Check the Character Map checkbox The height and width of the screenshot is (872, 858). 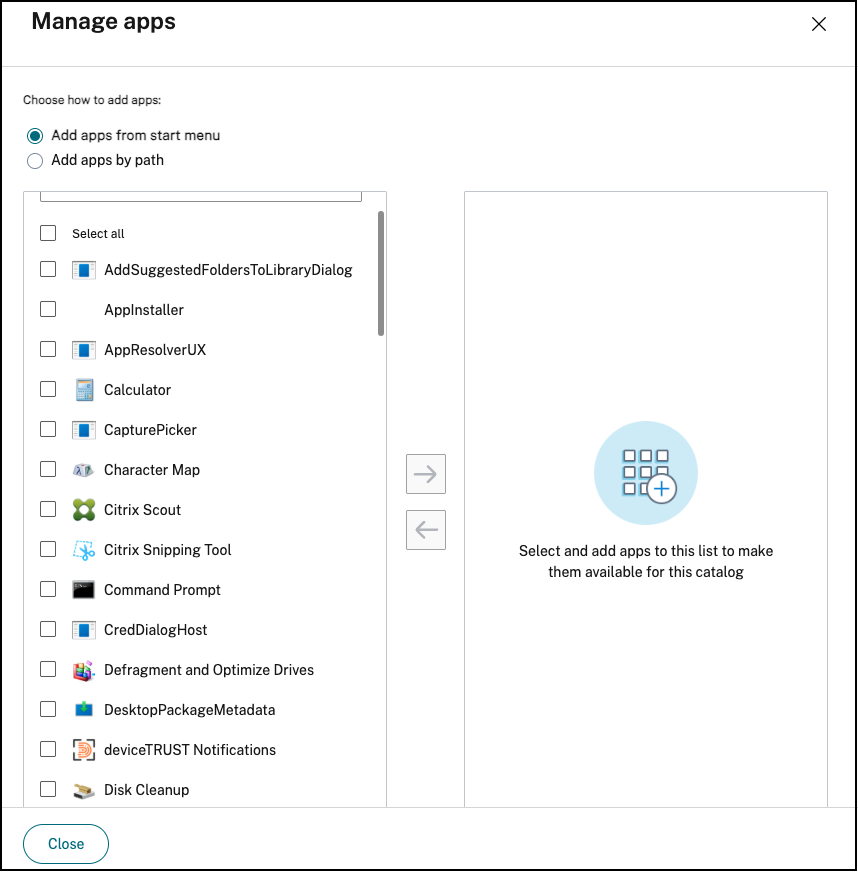pyautogui.click(x=48, y=469)
